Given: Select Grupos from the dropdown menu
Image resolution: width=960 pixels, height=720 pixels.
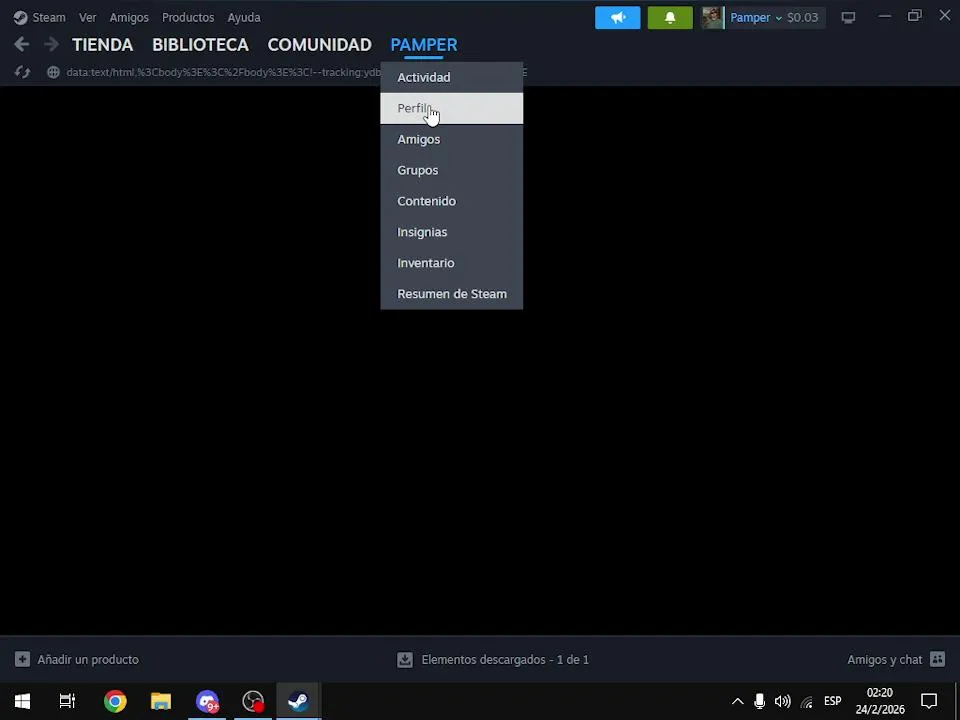Looking at the screenshot, I should [x=452, y=170].
